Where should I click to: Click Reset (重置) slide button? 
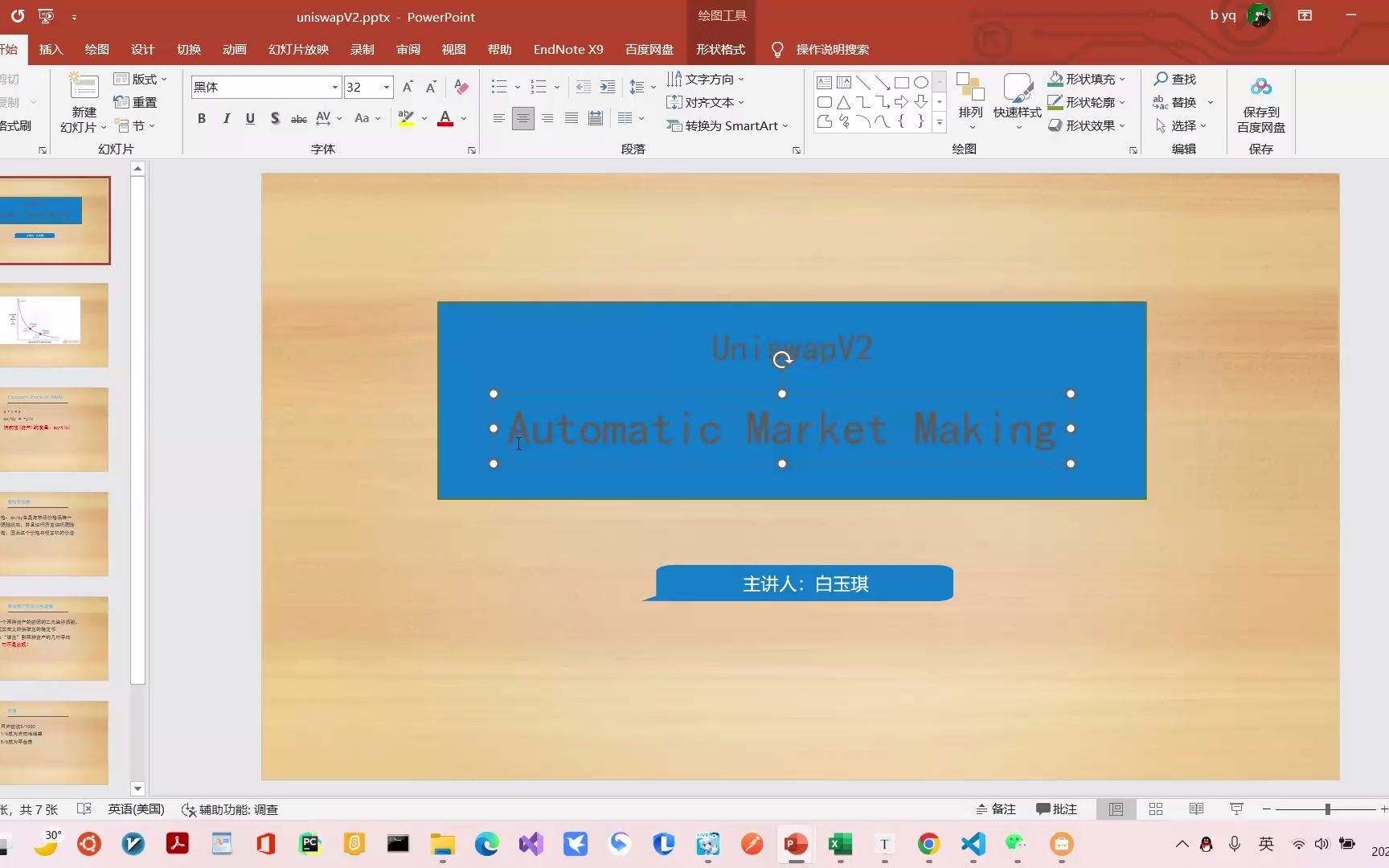[135, 102]
